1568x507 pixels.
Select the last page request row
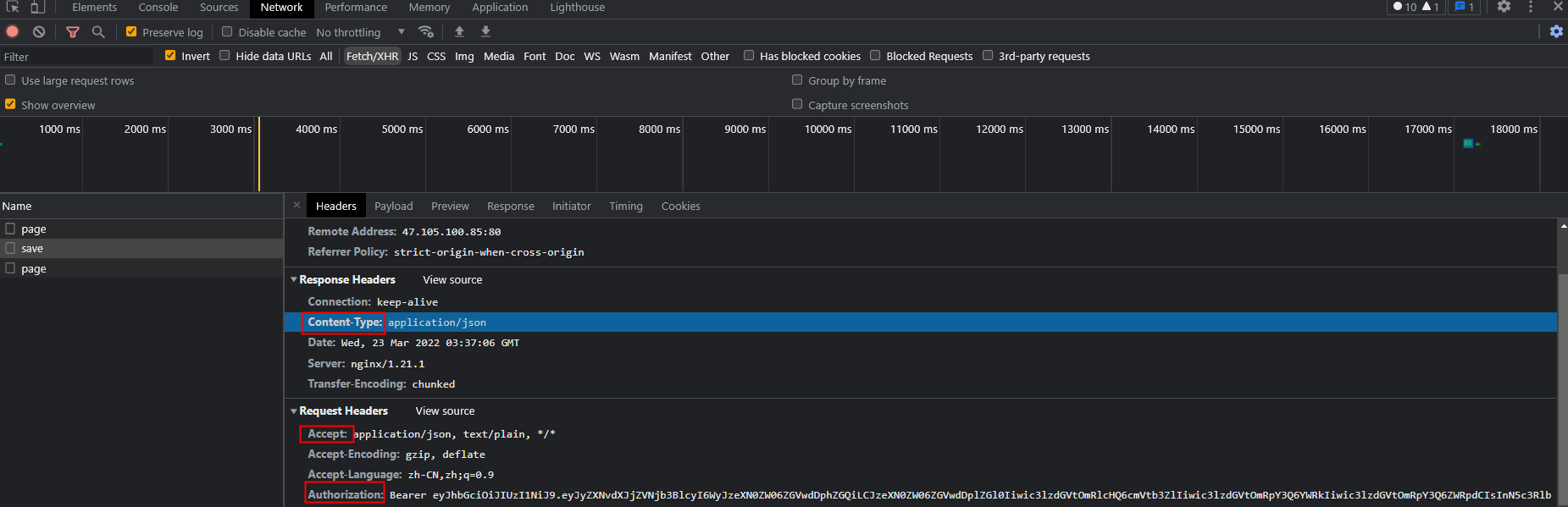tap(141, 268)
